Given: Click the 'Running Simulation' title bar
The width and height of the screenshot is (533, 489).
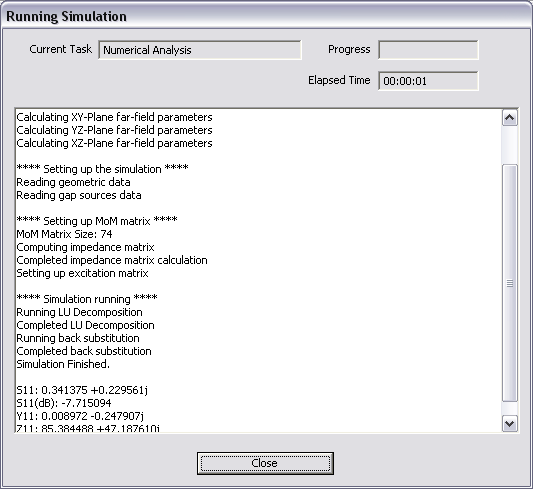Looking at the screenshot, I should pos(266,16).
